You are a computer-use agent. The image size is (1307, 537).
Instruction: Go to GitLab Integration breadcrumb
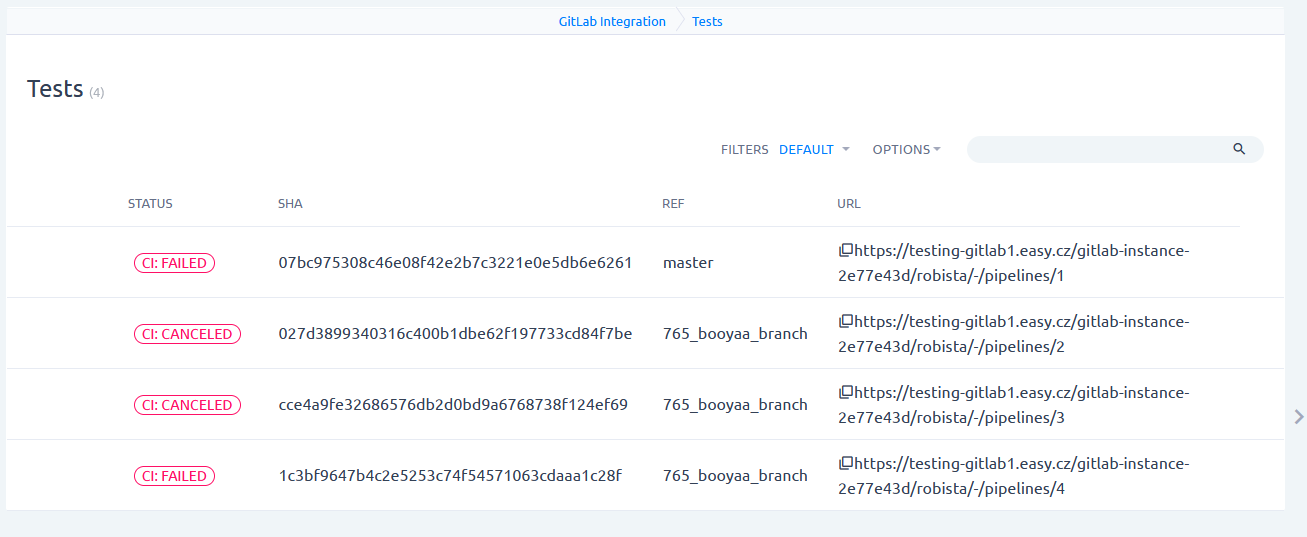(612, 21)
